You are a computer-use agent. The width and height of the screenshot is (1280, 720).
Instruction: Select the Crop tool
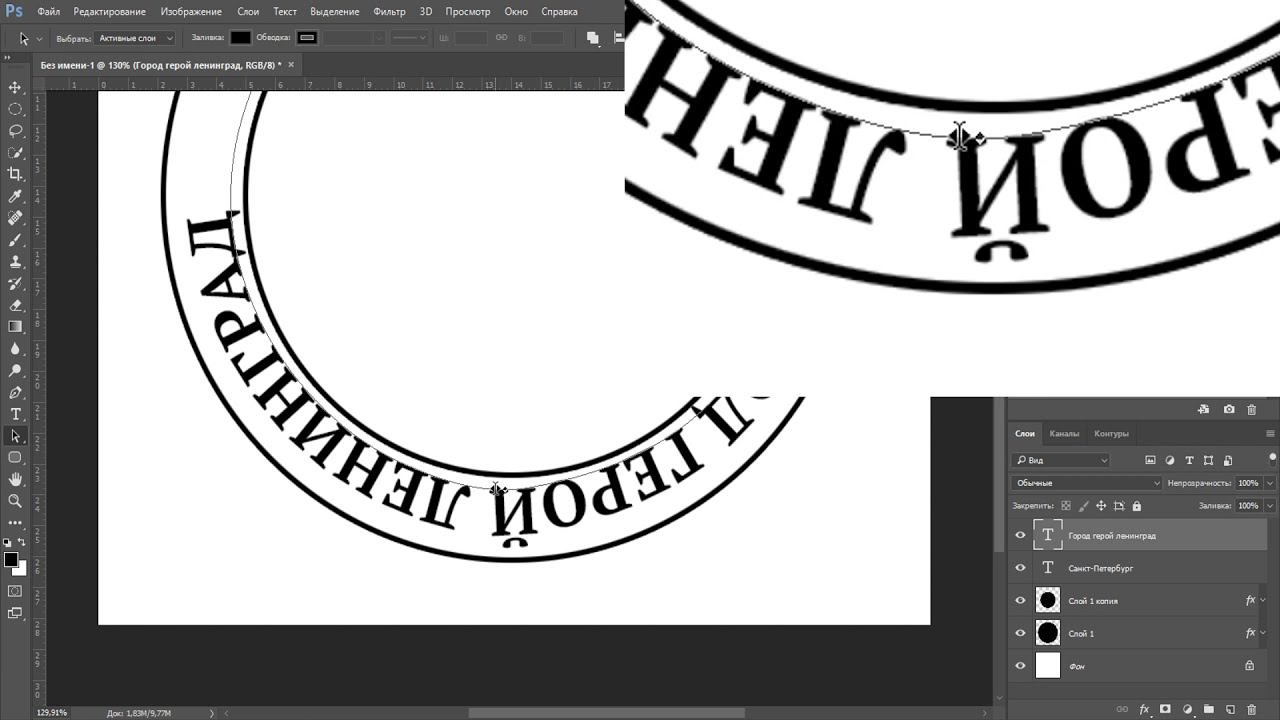click(15, 174)
